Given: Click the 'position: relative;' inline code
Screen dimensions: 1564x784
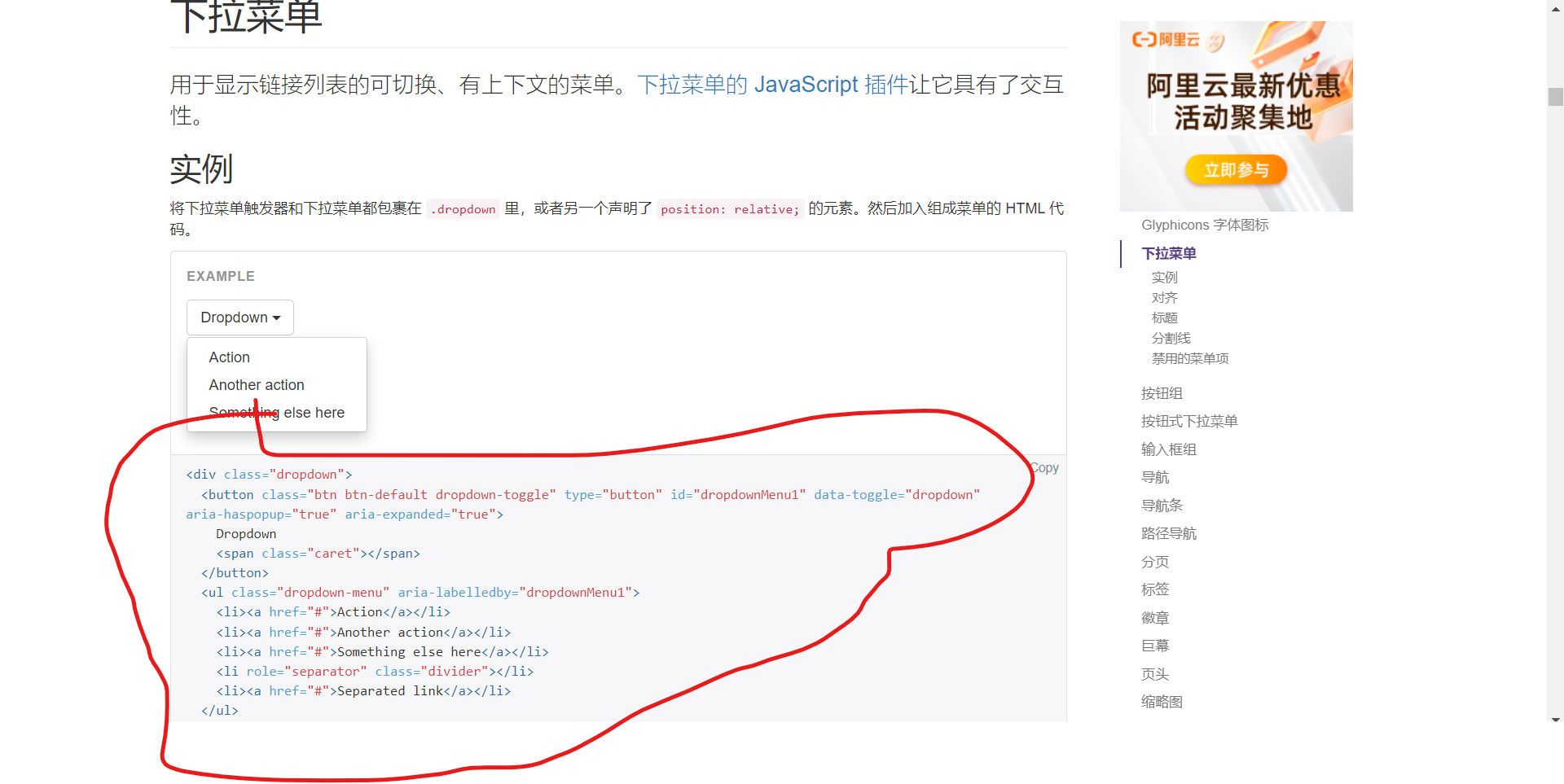Looking at the screenshot, I should [x=730, y=209].
